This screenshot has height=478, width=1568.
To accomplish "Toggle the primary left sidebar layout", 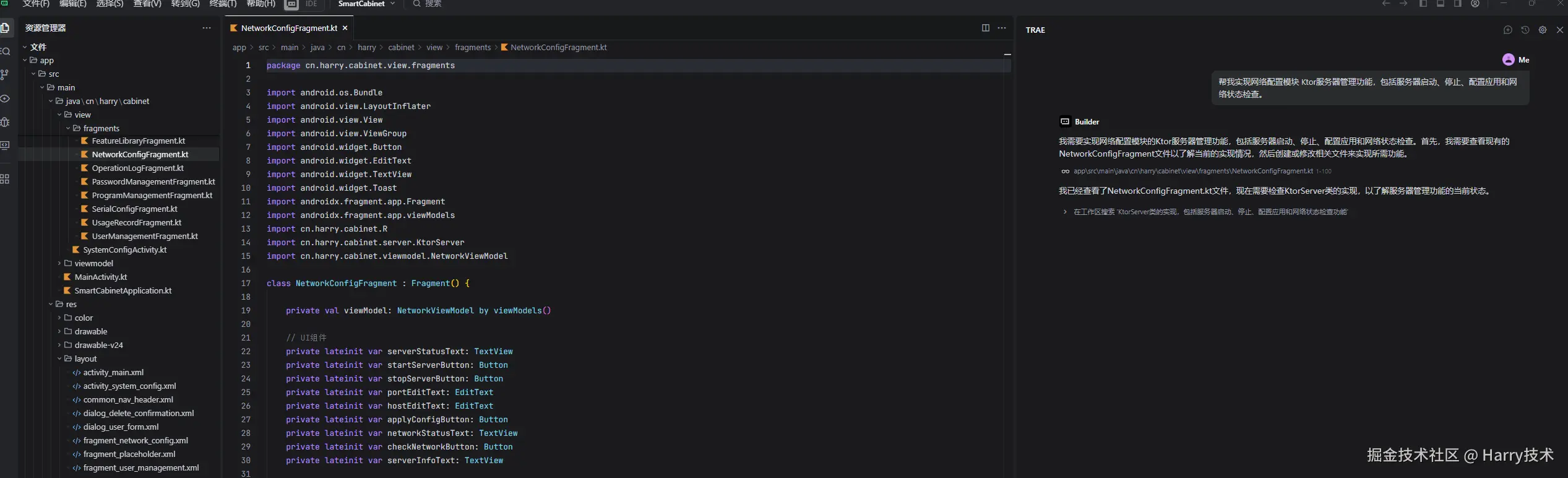I will coord(1423,4).
